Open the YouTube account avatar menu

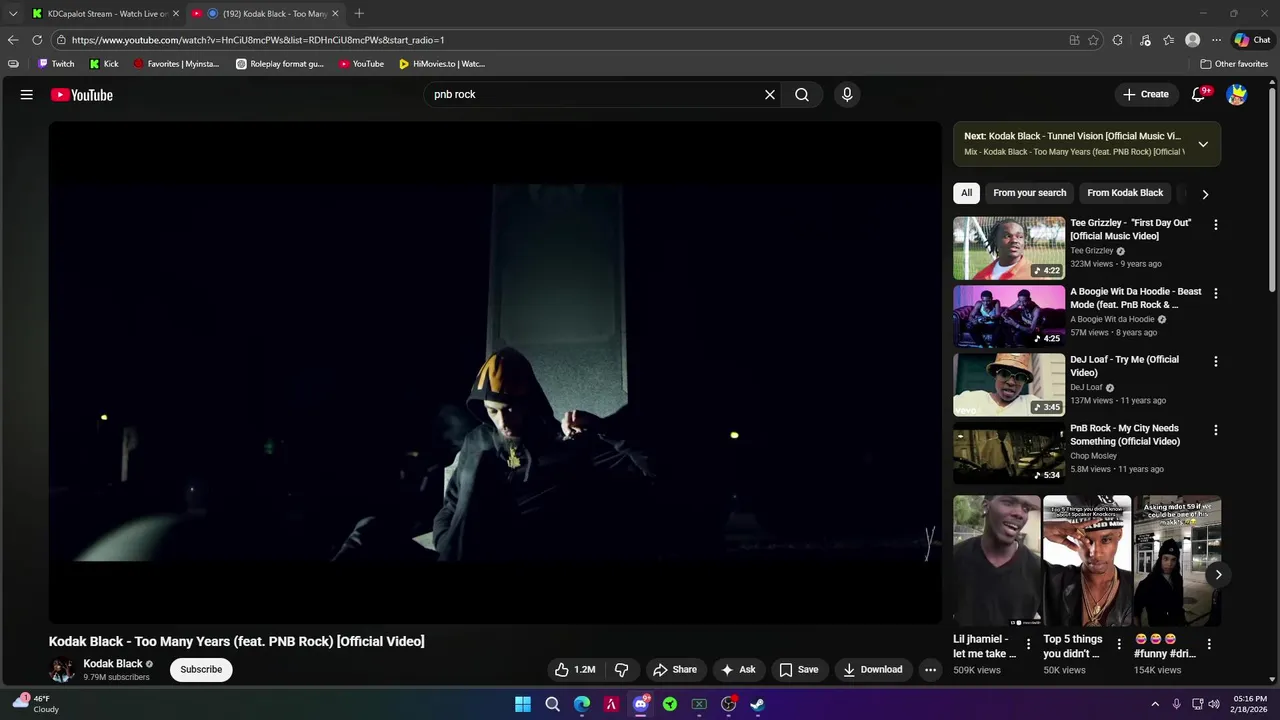click(1237, 95)
